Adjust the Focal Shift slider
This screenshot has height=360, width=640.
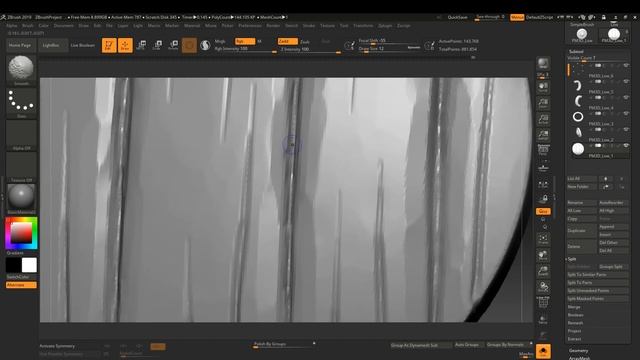click(x=389, y=41)
